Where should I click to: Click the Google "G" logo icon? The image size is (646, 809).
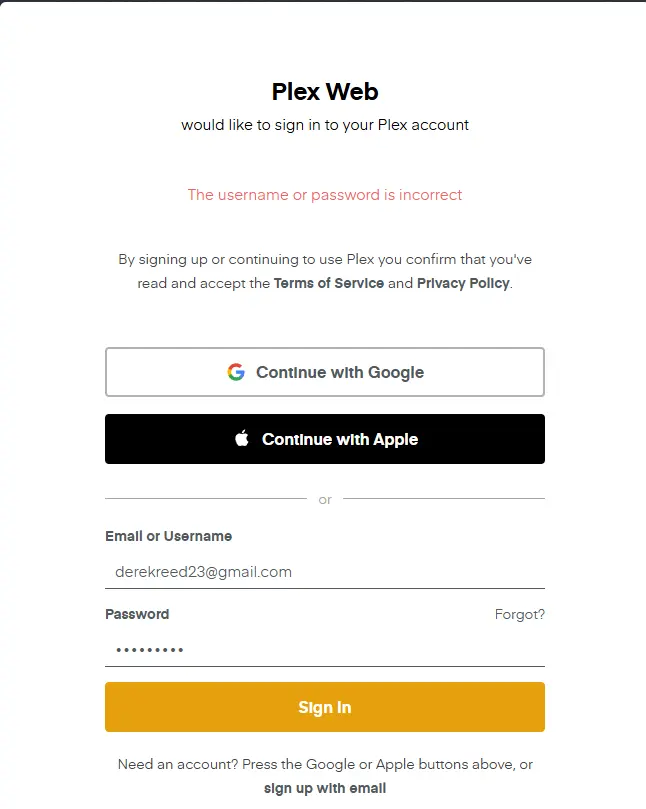[236, 372]
